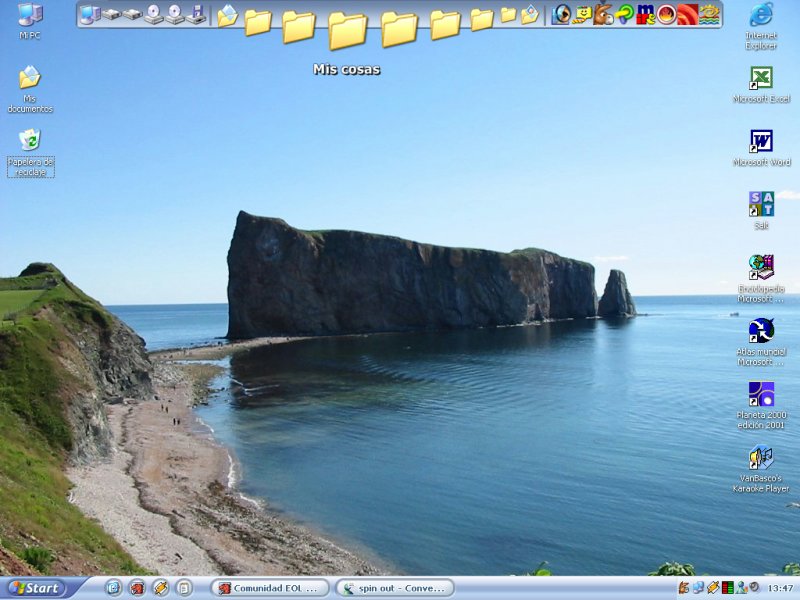The image size is (800, 600).
Task: Switch to the spin out conversation window
Action: tap(394, 588)
